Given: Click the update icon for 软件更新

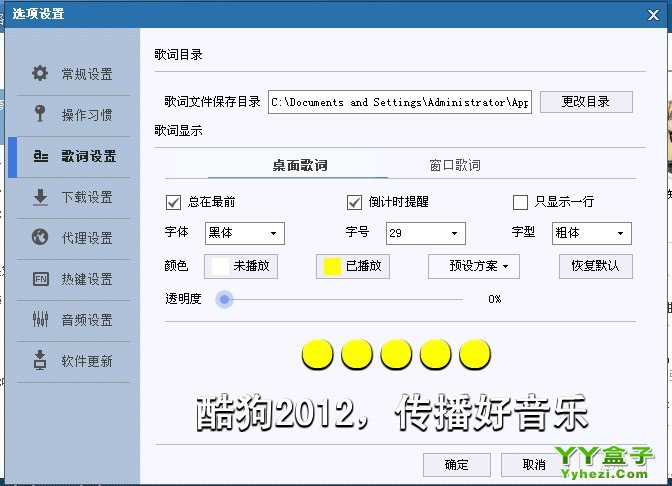Looking at the screenshot, I should 40,360.
